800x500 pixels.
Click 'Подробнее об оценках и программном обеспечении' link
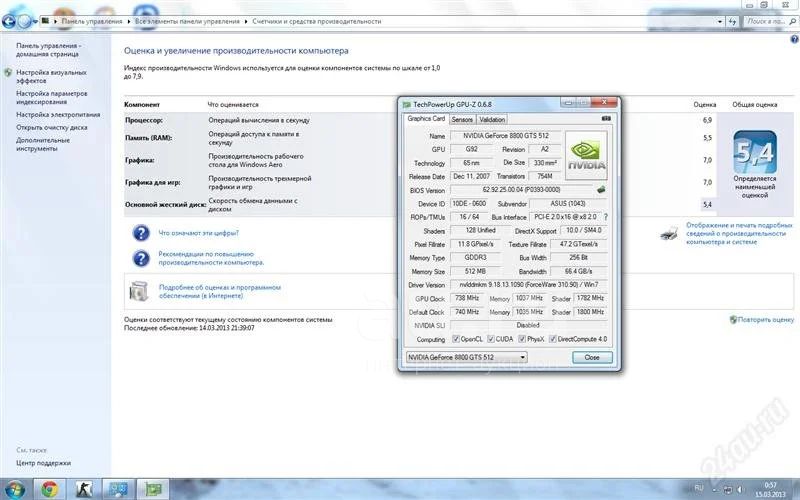220,291
